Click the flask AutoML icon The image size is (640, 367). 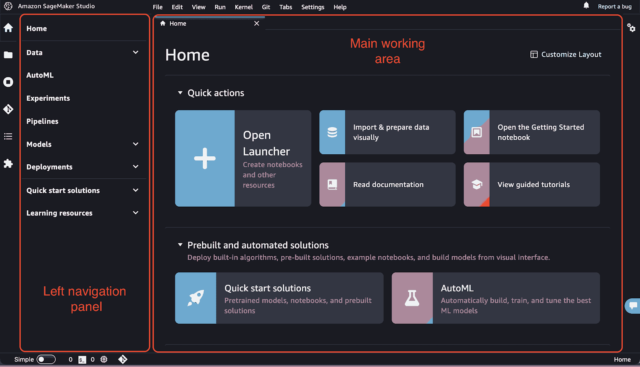(412, 298)
